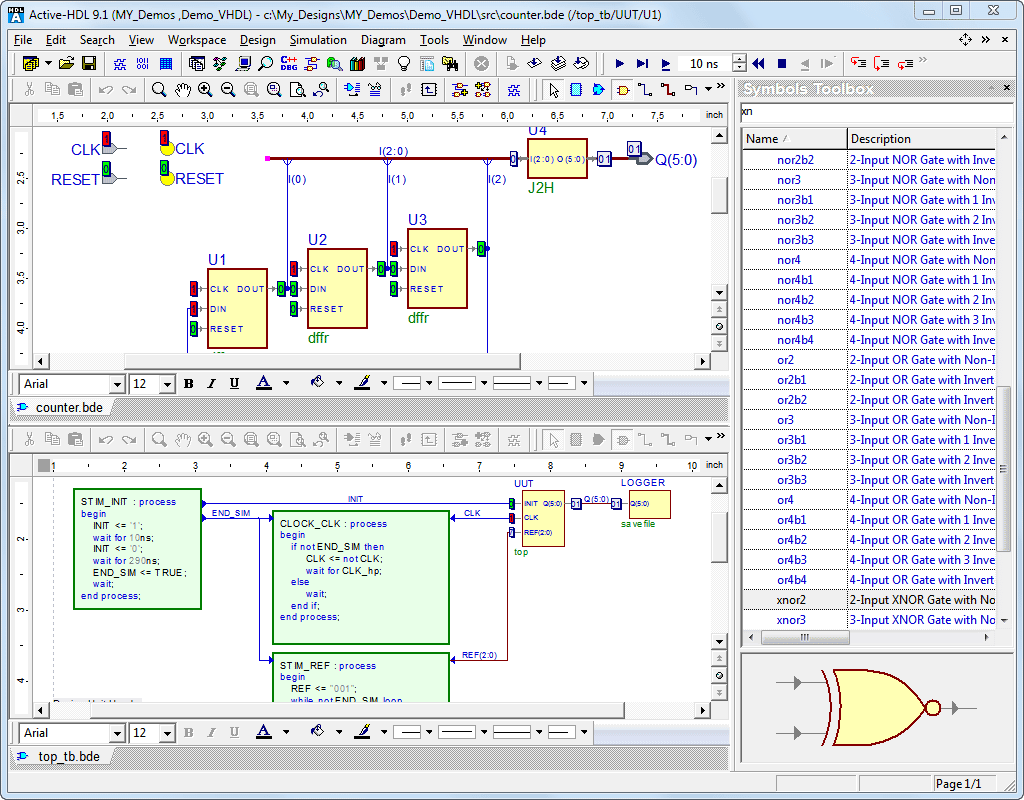Click Symbols Toolbox search field
Viewport: 1024px width, 800px height.
click(x=875, y=112)
